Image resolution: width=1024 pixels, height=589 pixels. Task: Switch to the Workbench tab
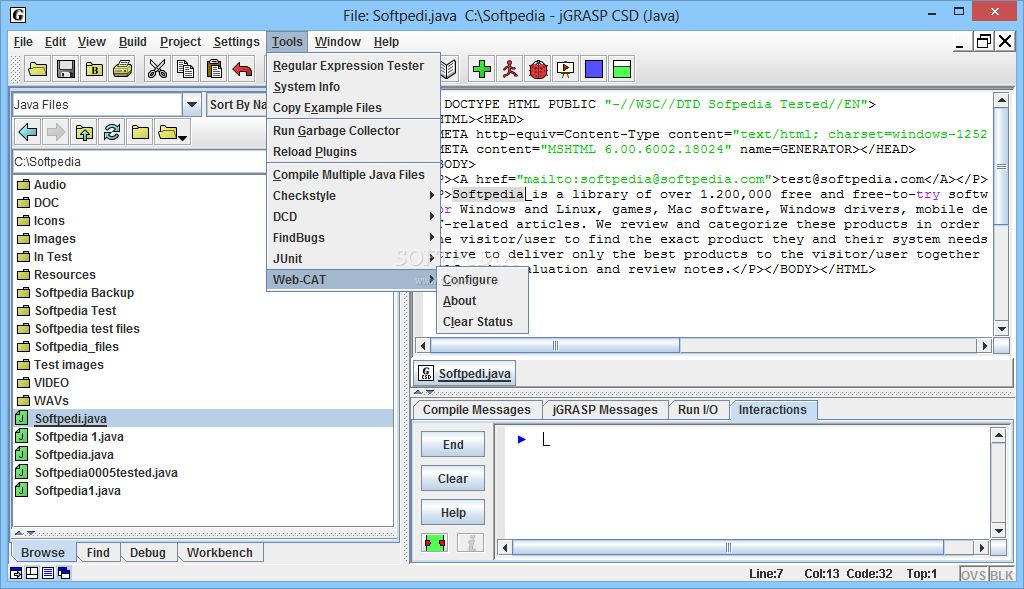pos(219,553)
